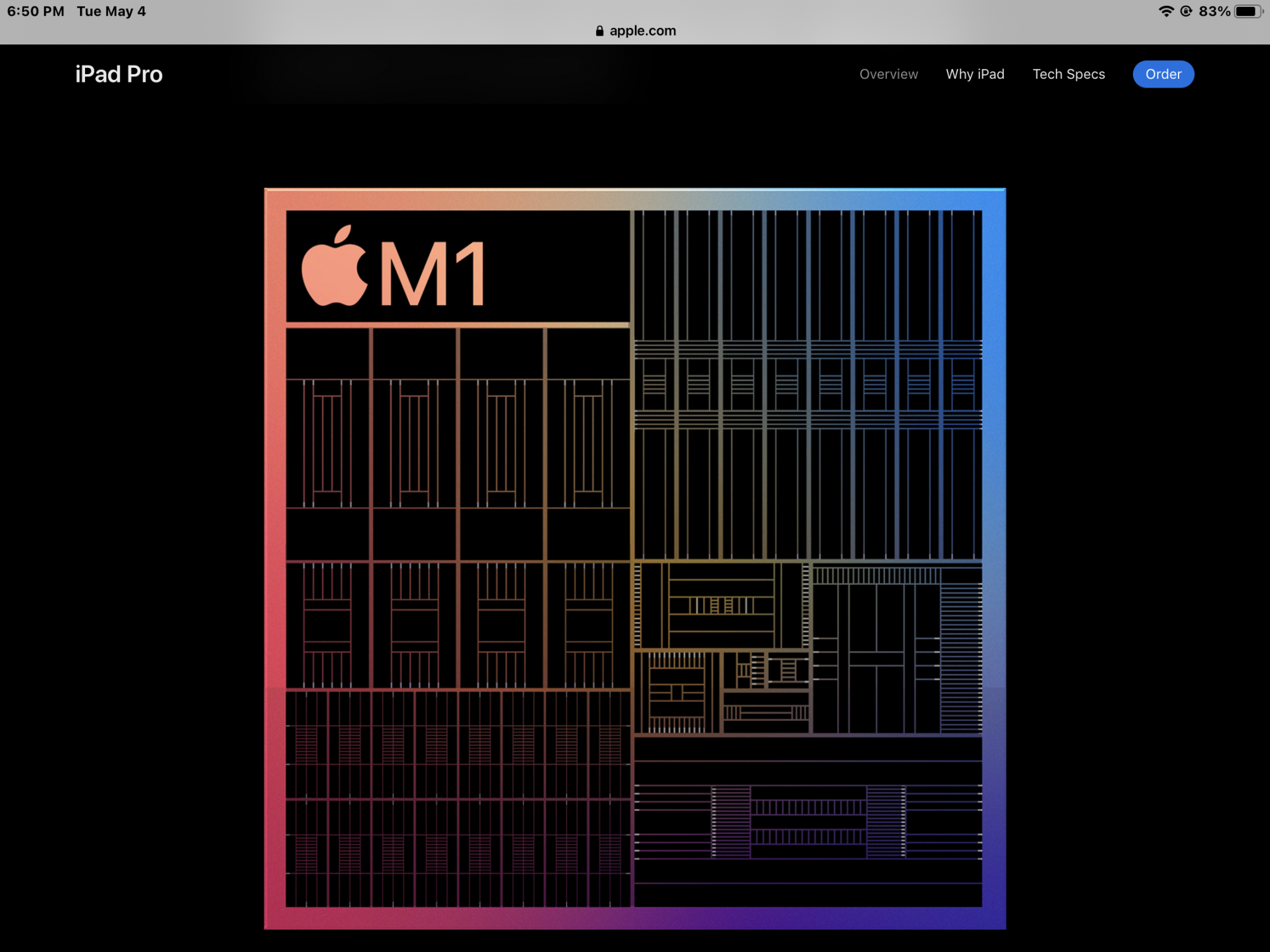This screenshot has height=952, width=1270.
Task: Click the chip's lower-right purple block
Action: 808,821
